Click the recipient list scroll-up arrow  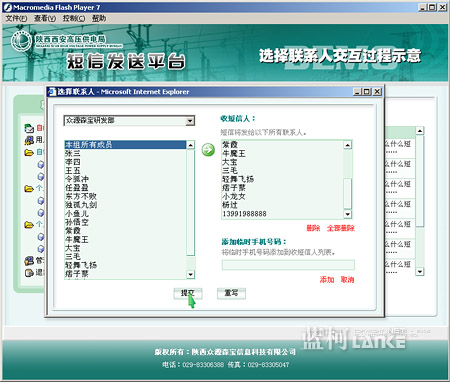pyautogui.click(x=348, y=145)
